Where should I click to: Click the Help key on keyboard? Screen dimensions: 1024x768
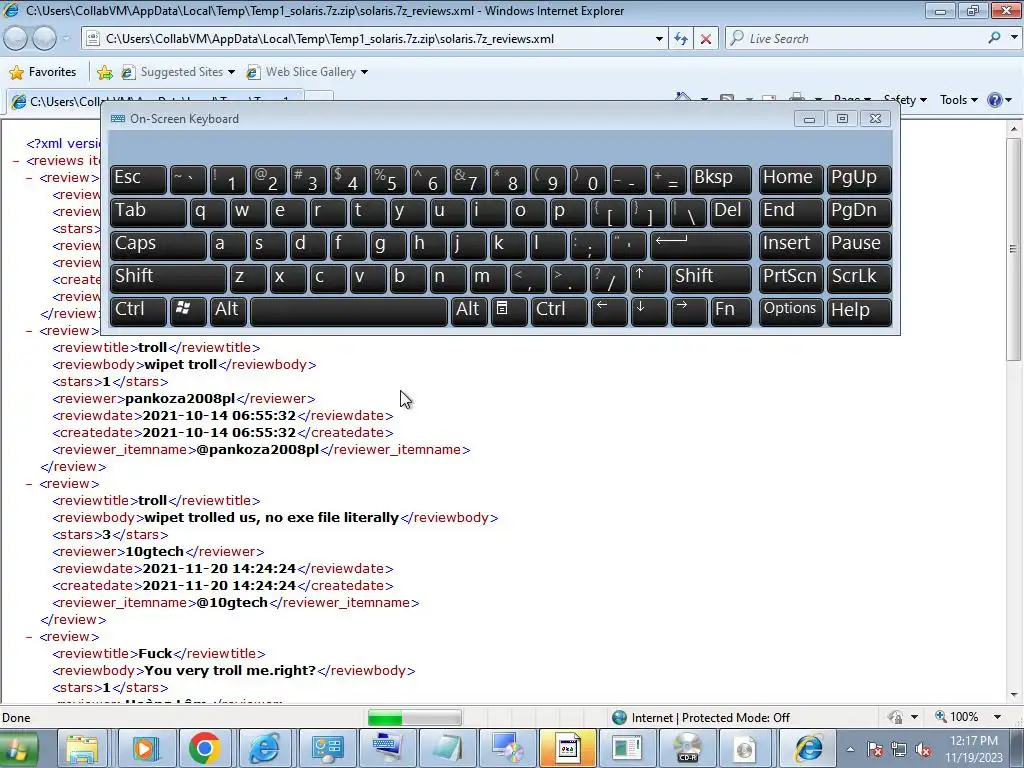[x=859, y=310]
